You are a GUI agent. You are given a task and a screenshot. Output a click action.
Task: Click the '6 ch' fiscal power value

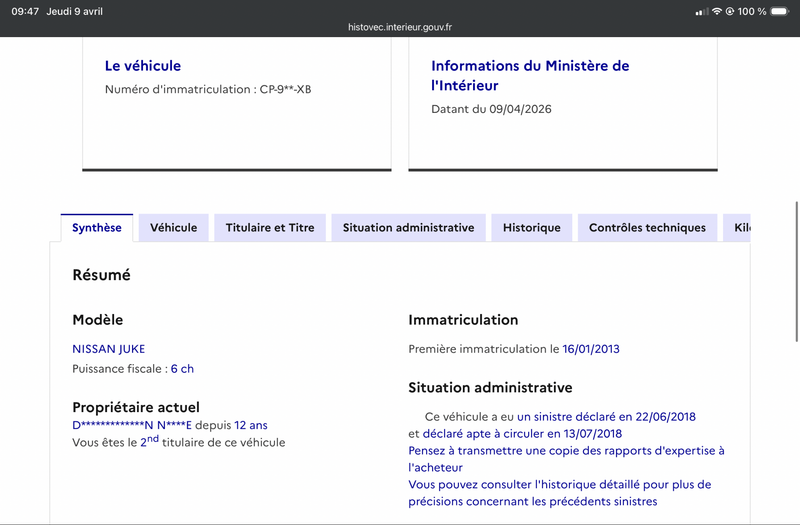pos(182,369)
